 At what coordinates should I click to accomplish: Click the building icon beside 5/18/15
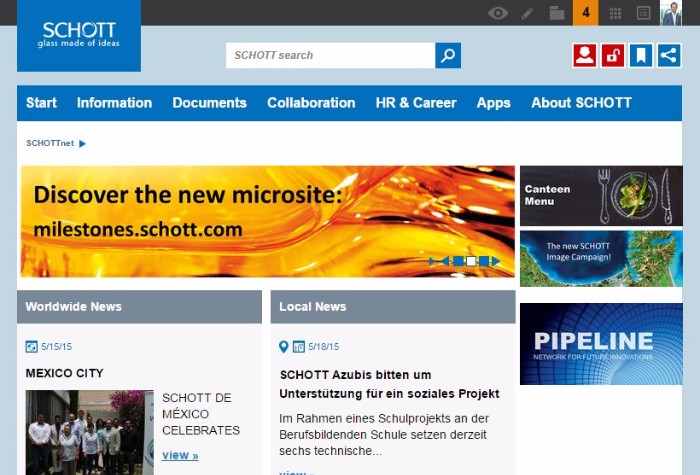pyautogui.click(x=299, y=346)
